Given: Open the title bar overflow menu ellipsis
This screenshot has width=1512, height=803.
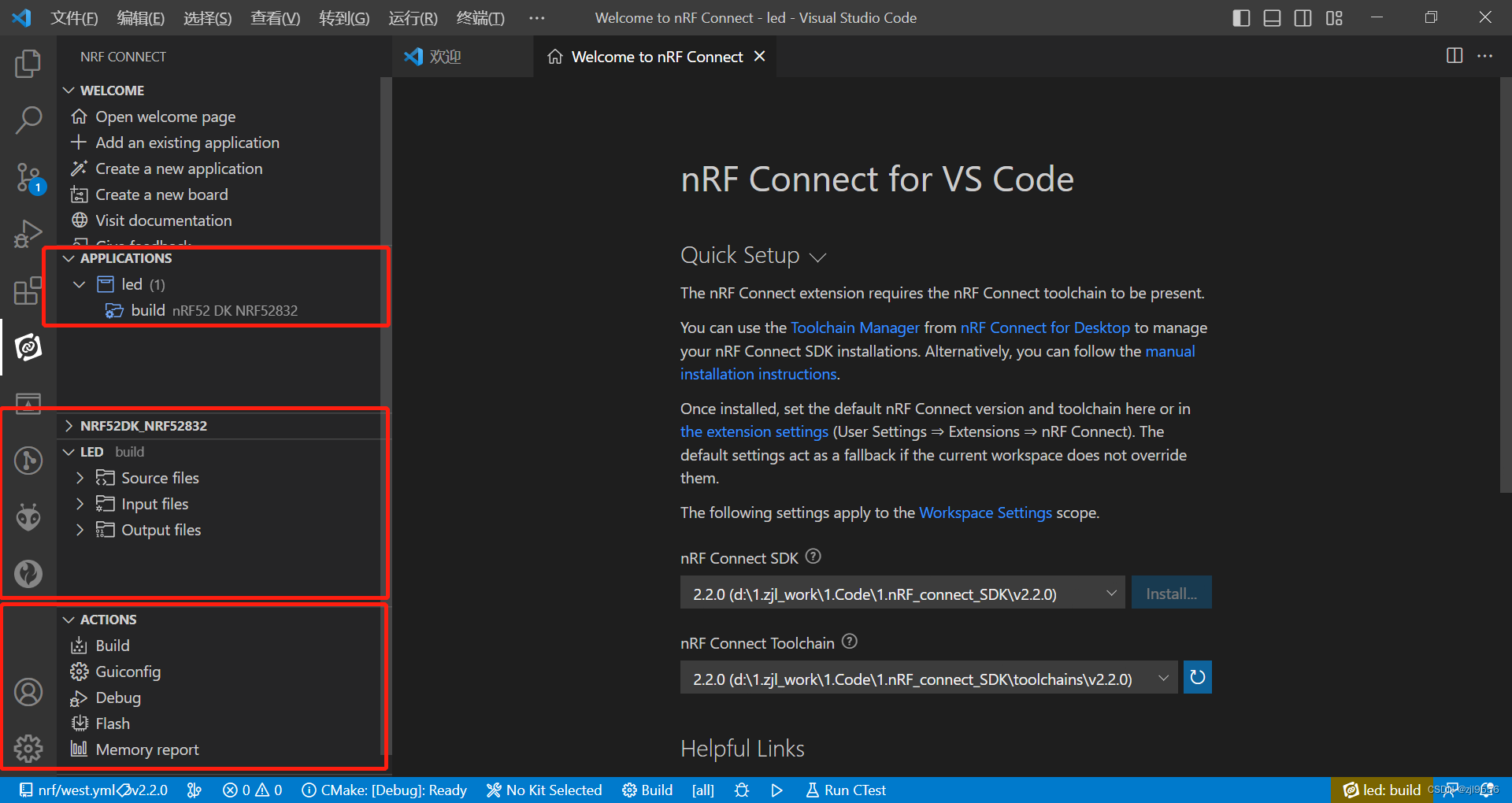Looking at the screenshot, I should tap(536, 17).
